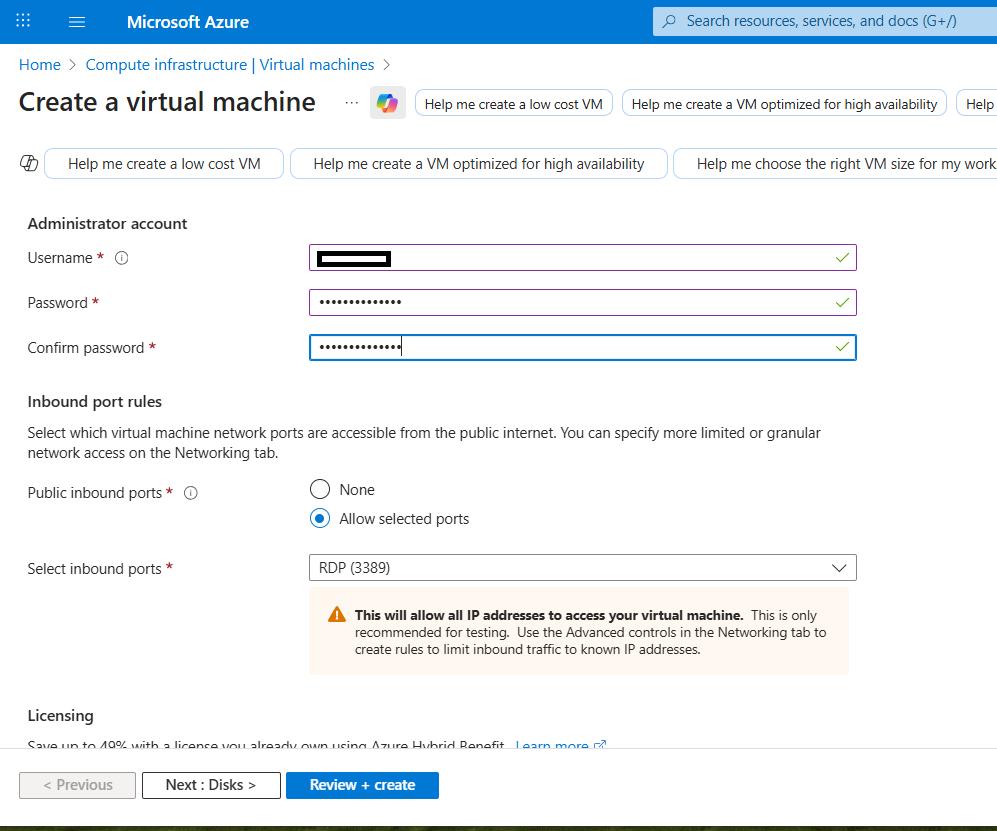
Task: Go to Home breadcrumb
Action: coord(39,65)
